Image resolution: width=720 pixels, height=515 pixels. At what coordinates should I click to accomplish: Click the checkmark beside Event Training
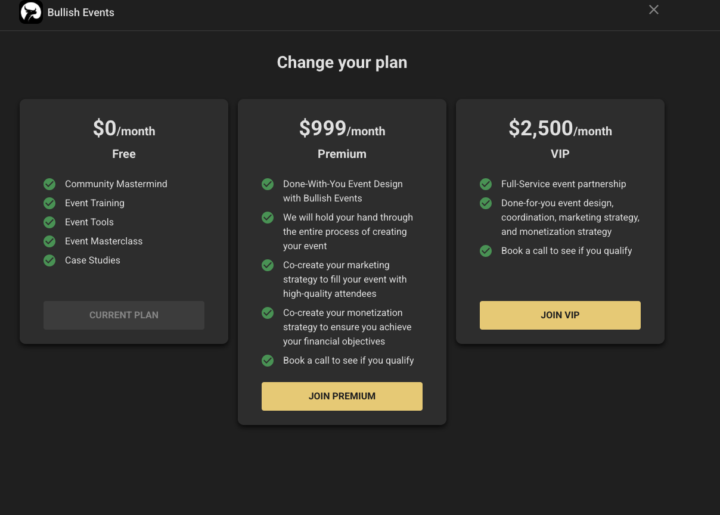49,203
